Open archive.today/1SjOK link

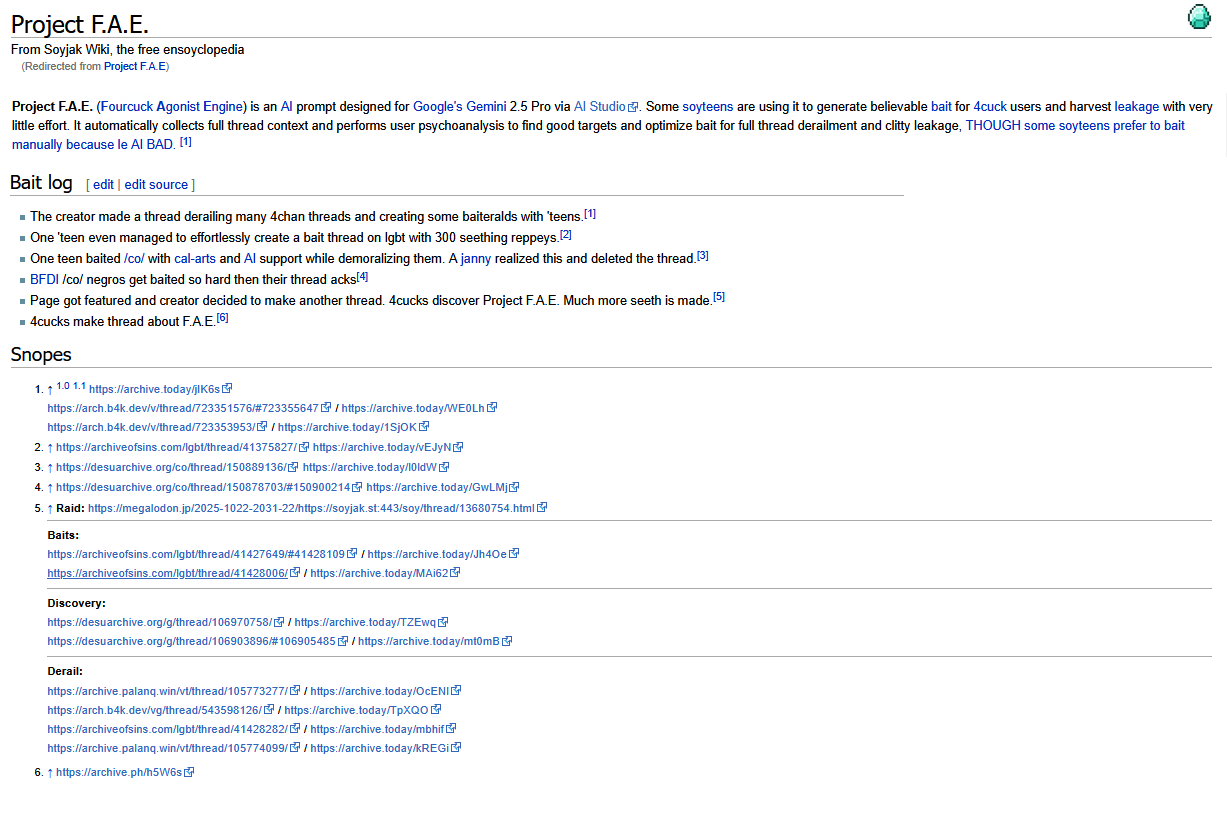(x=354, y=427)
